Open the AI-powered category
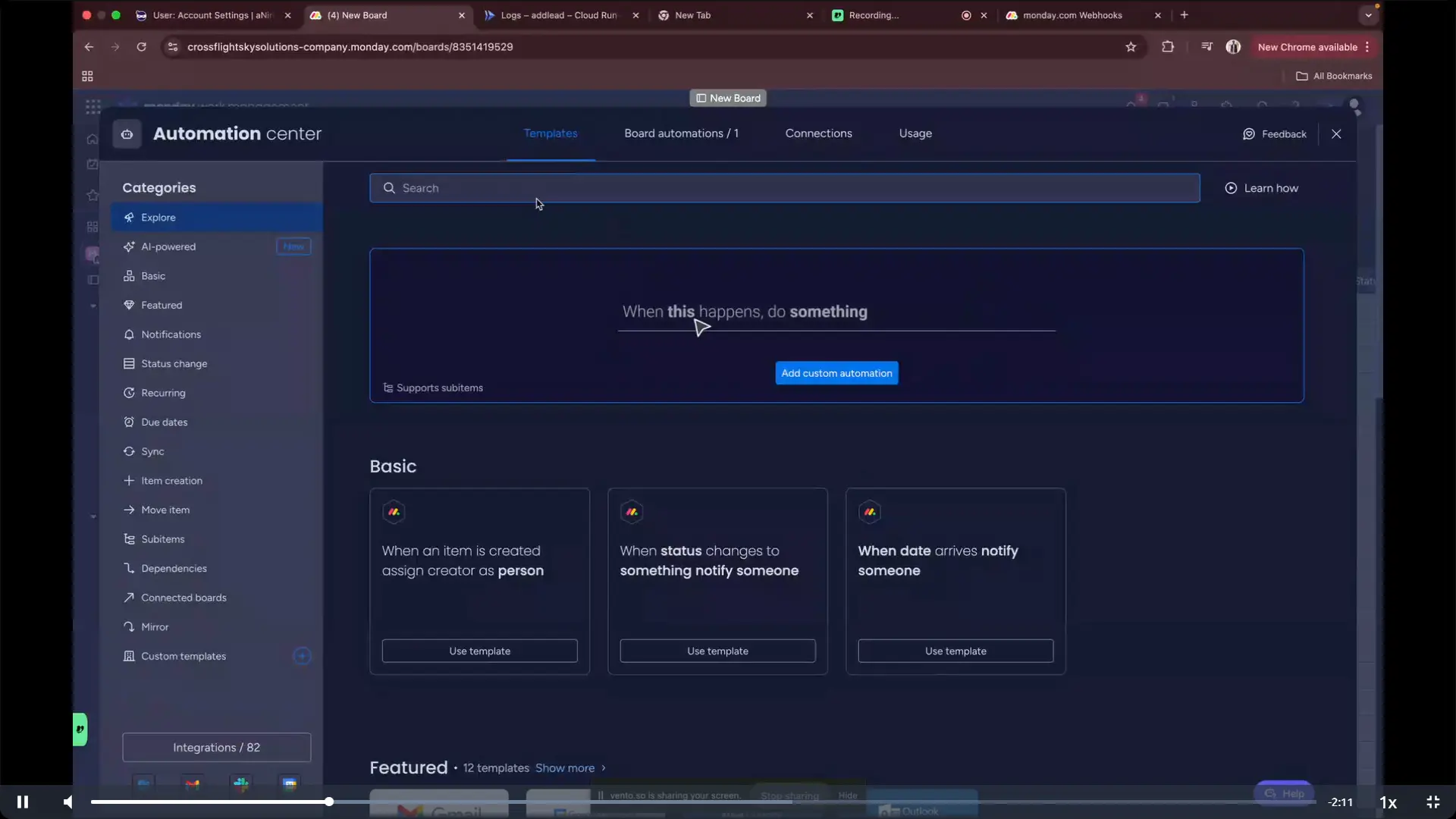Viewport: 1456px width, 819px height. 168,246
